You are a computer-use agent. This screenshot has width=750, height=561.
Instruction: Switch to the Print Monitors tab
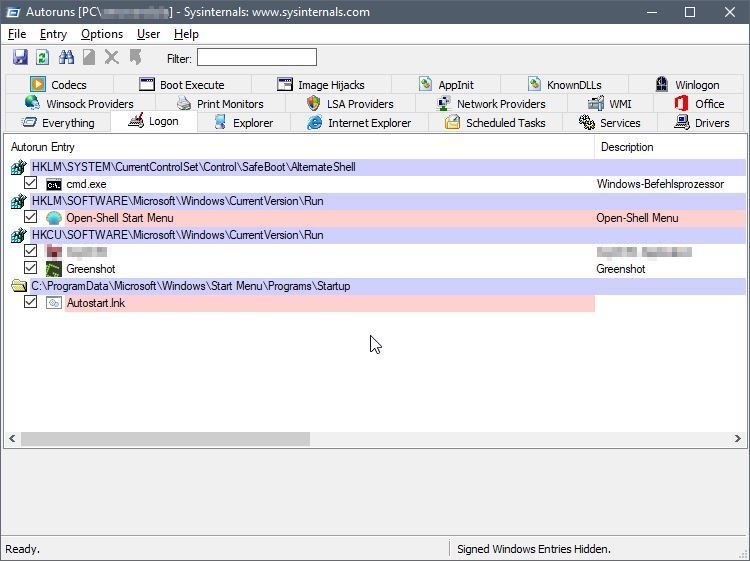[220, 104]
